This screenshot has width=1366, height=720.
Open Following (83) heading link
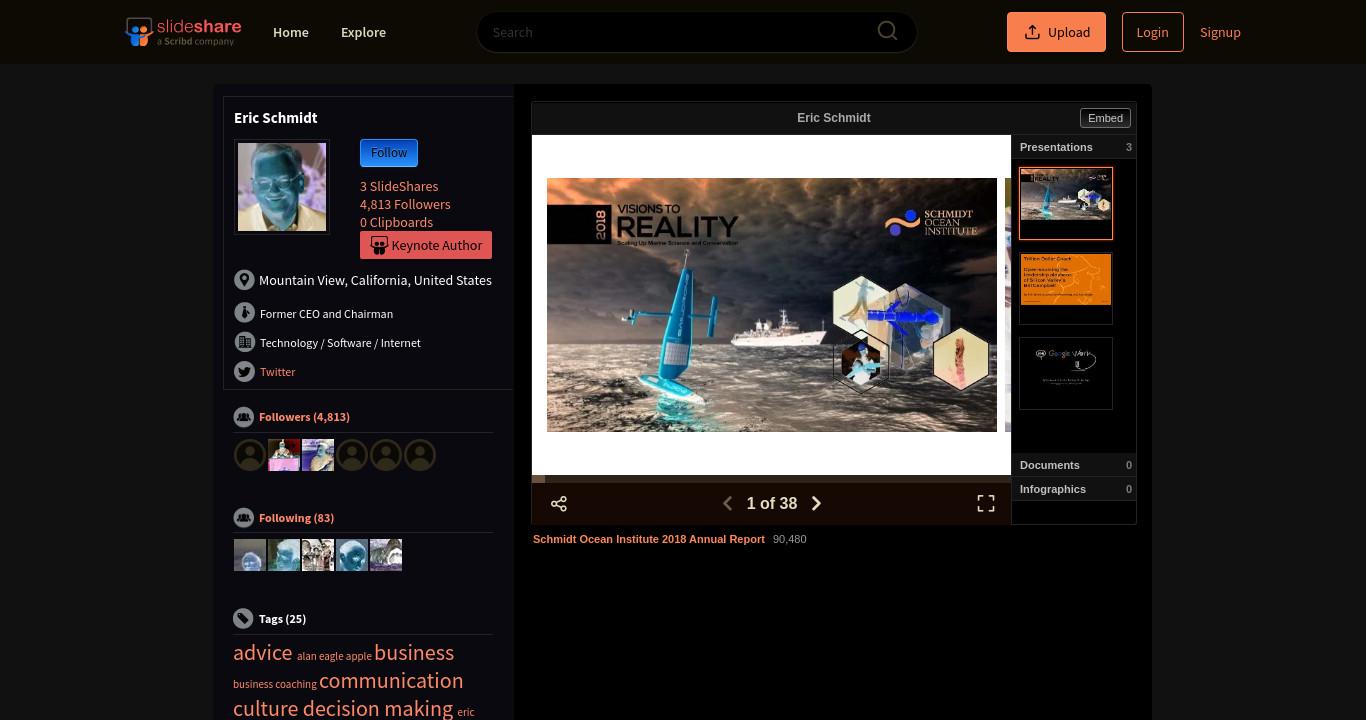point(296,518)
